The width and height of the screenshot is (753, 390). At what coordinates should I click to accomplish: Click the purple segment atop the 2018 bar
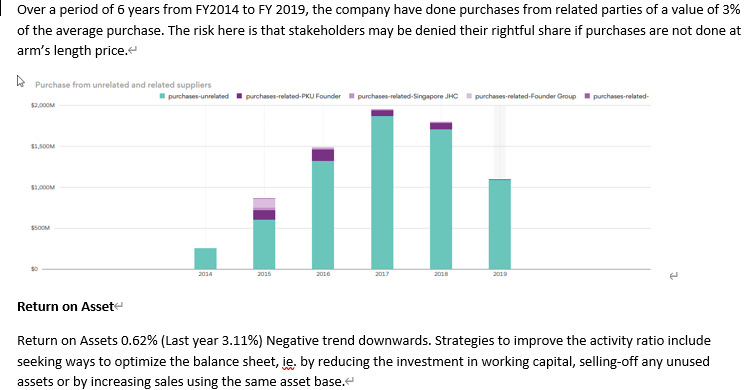tap(441, 126)
